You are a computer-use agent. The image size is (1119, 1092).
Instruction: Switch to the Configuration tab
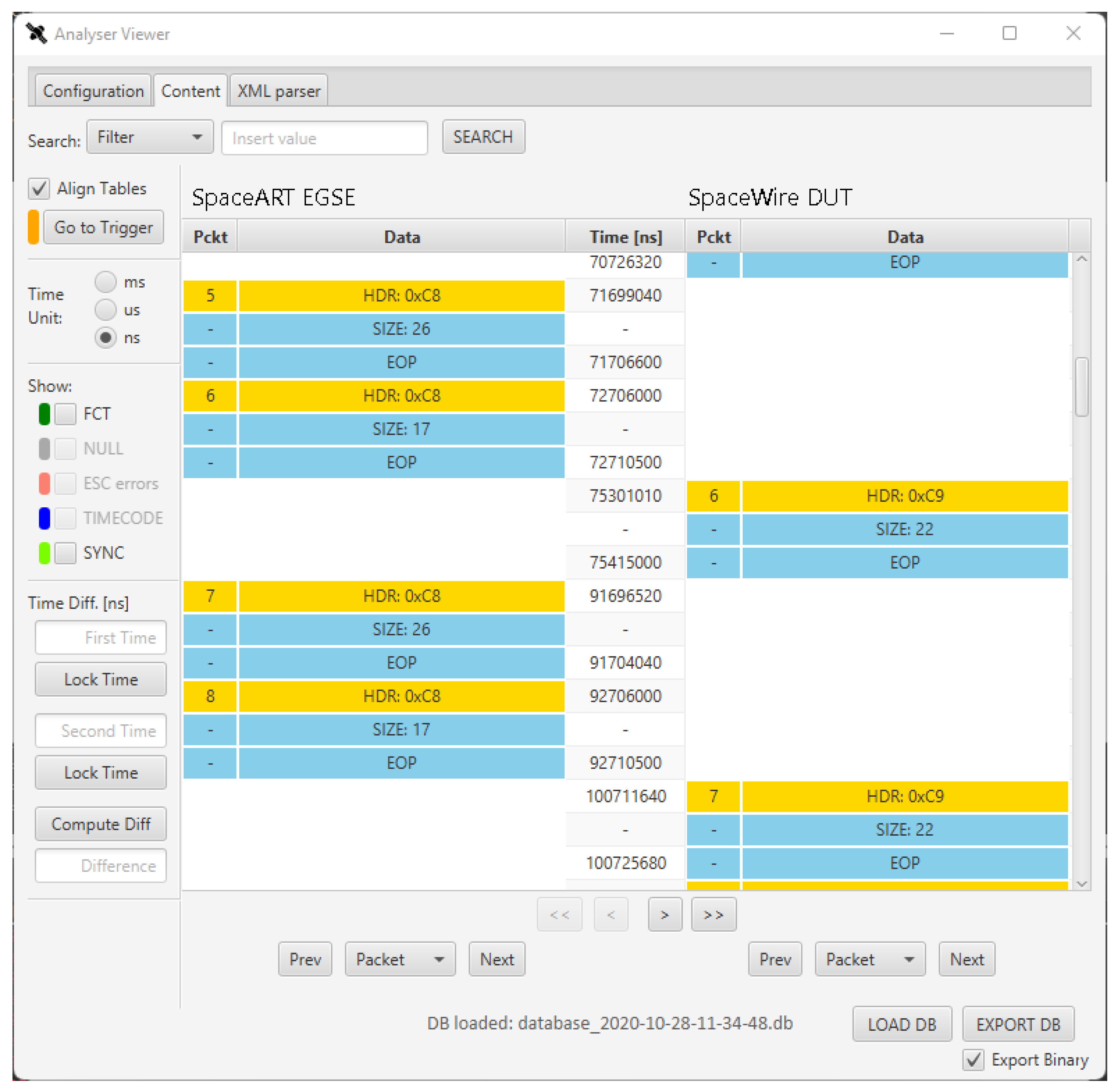(x=93, y=91)
